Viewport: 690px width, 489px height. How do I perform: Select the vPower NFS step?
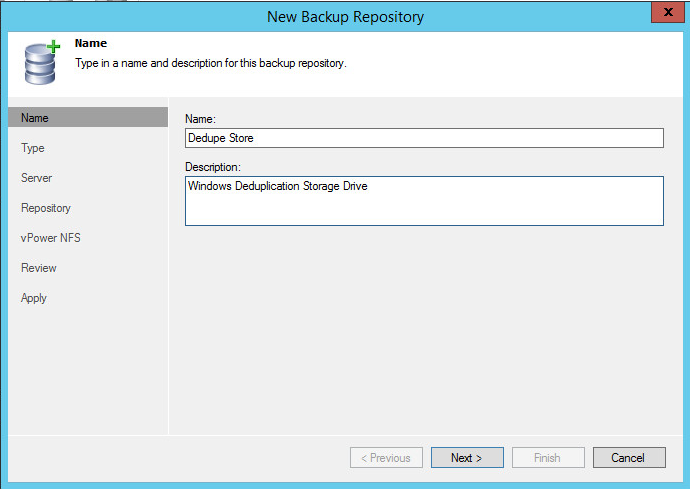[51, 238]
